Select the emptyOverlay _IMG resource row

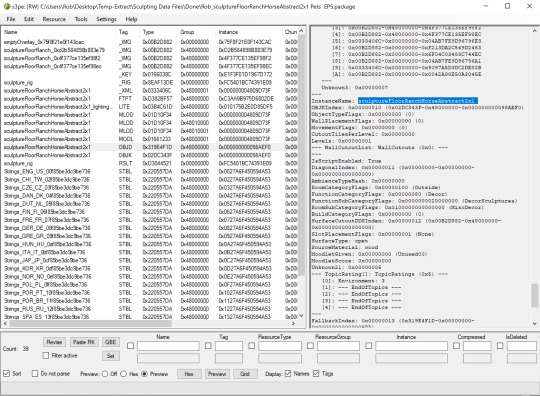(150, 42)
